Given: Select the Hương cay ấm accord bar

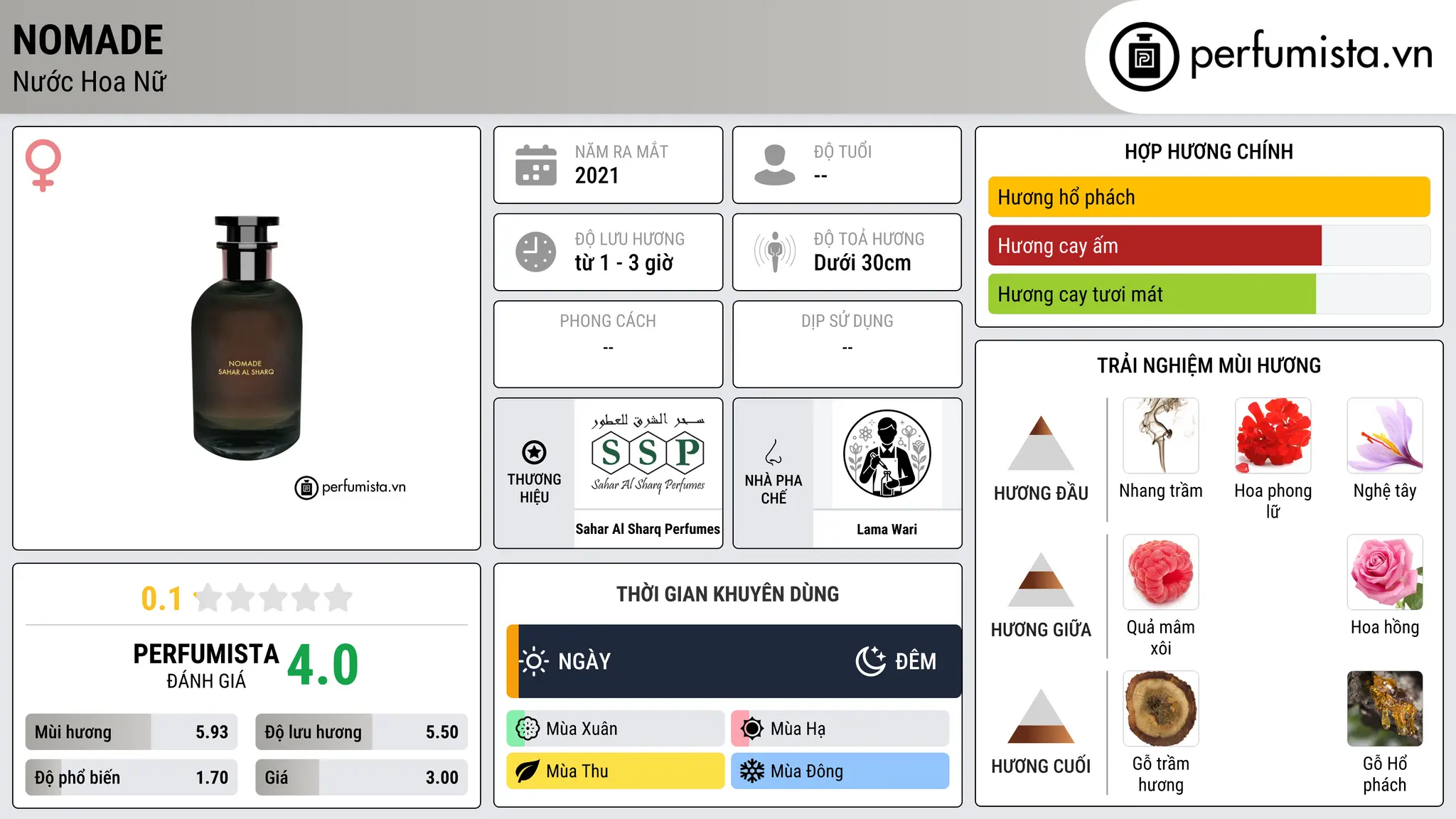Looking at the screenshot, I should point(1209,245).
